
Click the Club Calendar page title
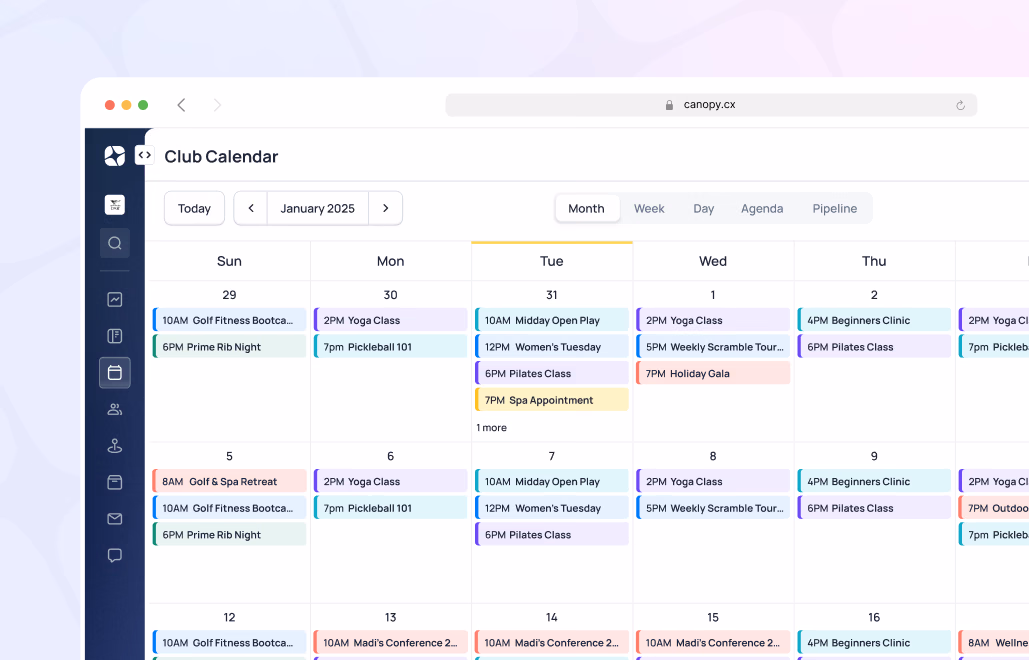221,156
